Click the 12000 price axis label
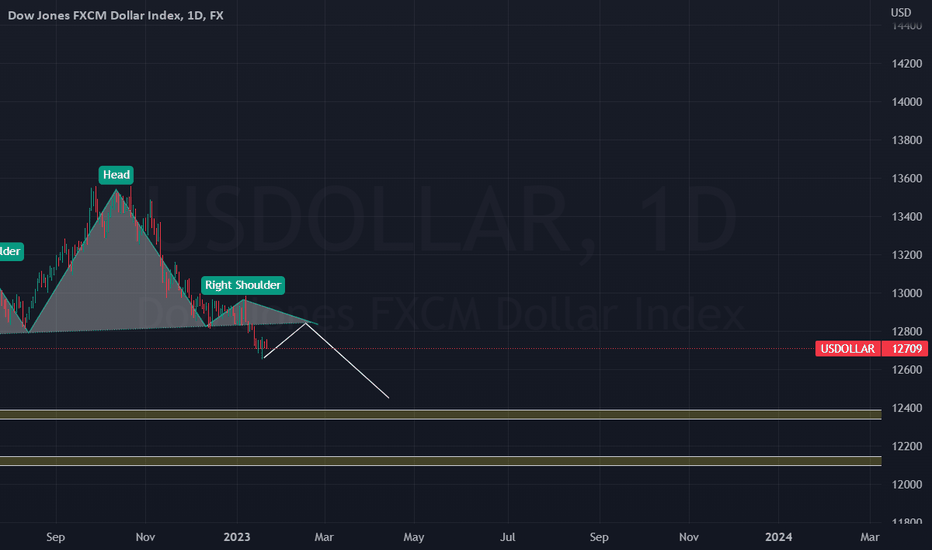This screenshot has height=550, width=932. [906, 485]
